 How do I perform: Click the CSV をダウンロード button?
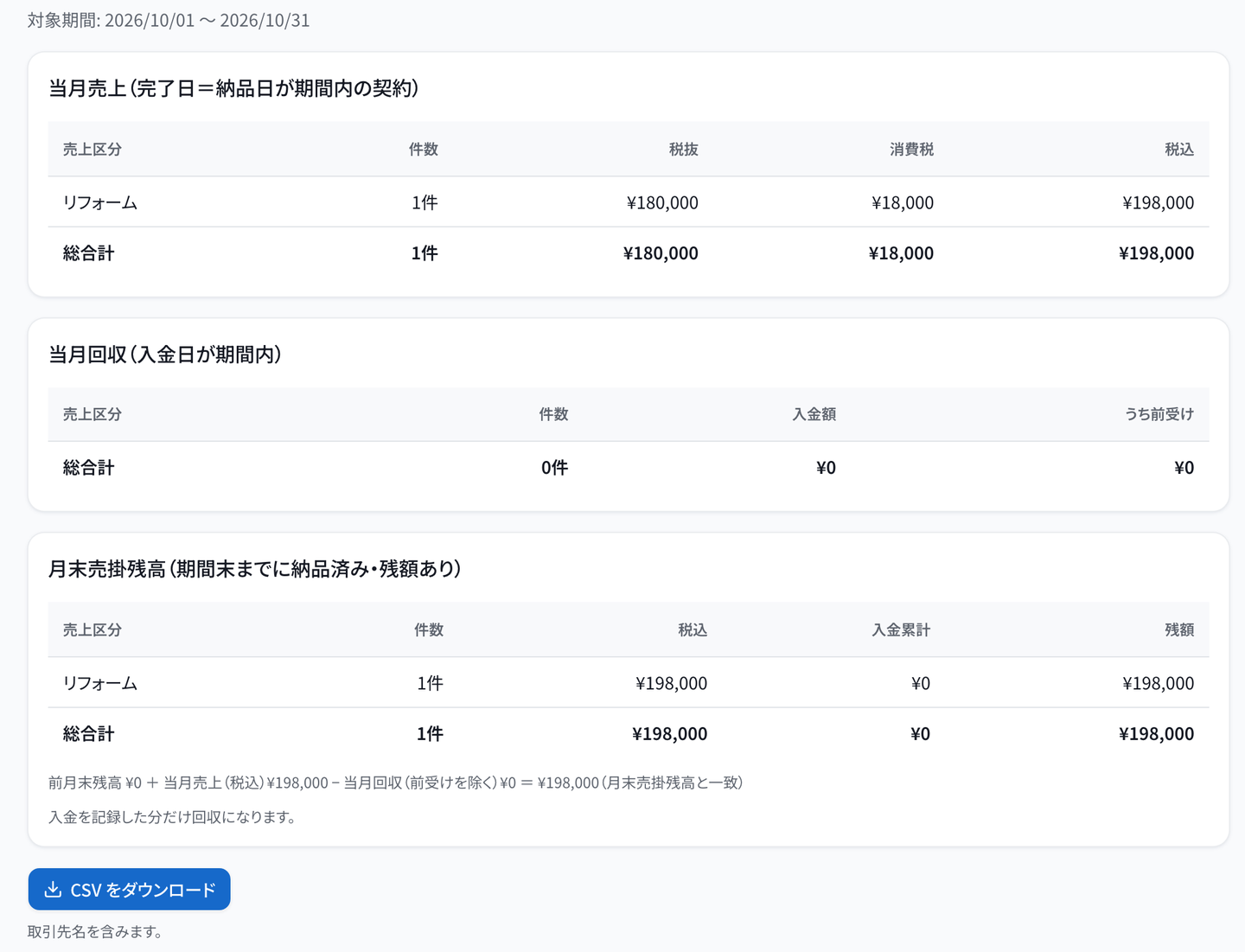(130, 889)
